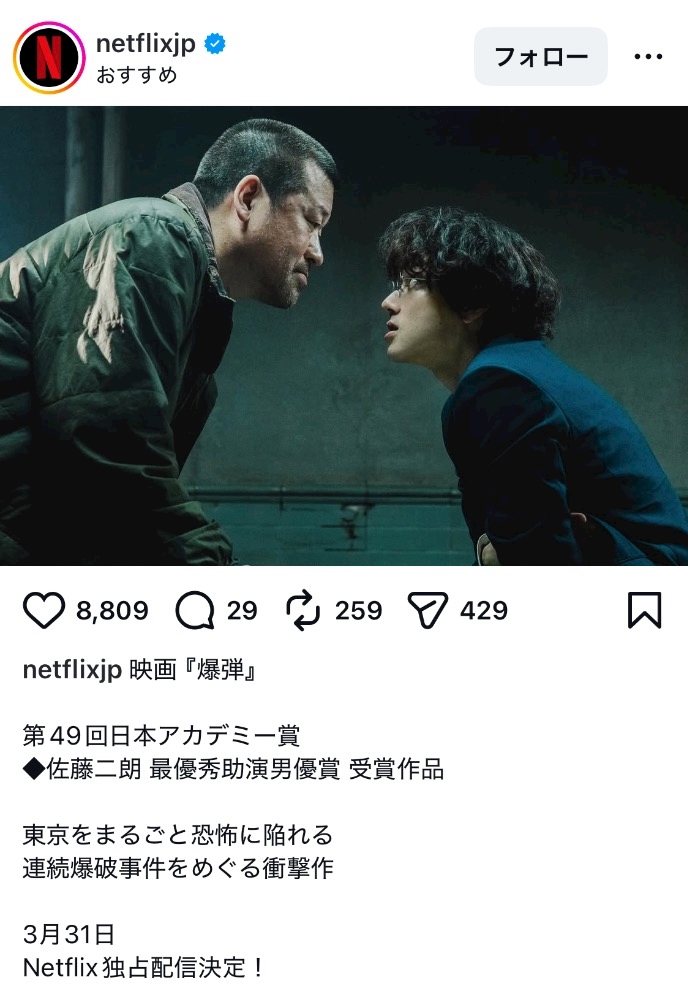The height and width of the screenshot is (1000, 688).
Task: Open the Netflix profile picture story ring
Action: [x=49, y=57]
